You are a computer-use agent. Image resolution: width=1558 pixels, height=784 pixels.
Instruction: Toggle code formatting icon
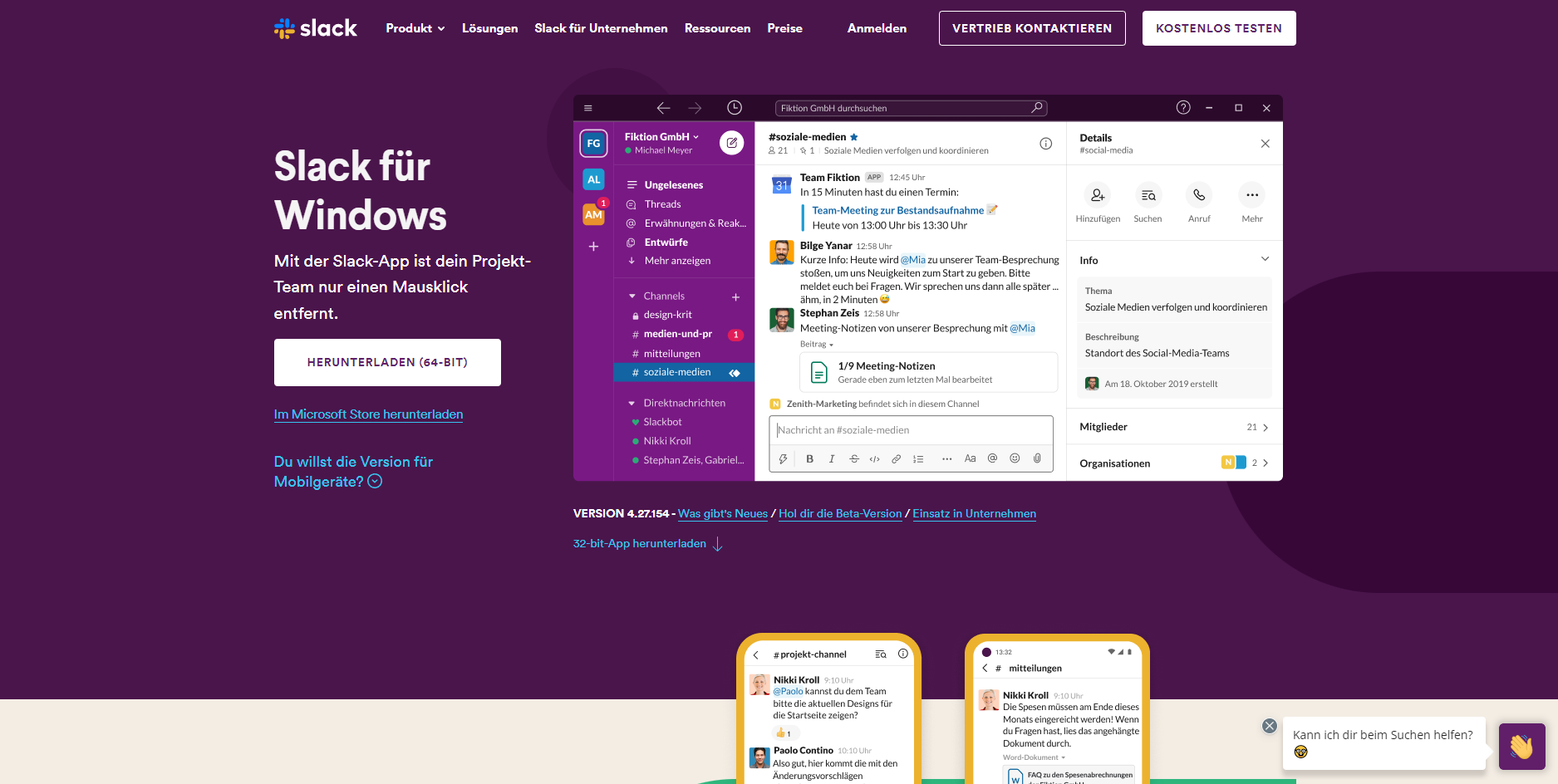pos(874,458)
